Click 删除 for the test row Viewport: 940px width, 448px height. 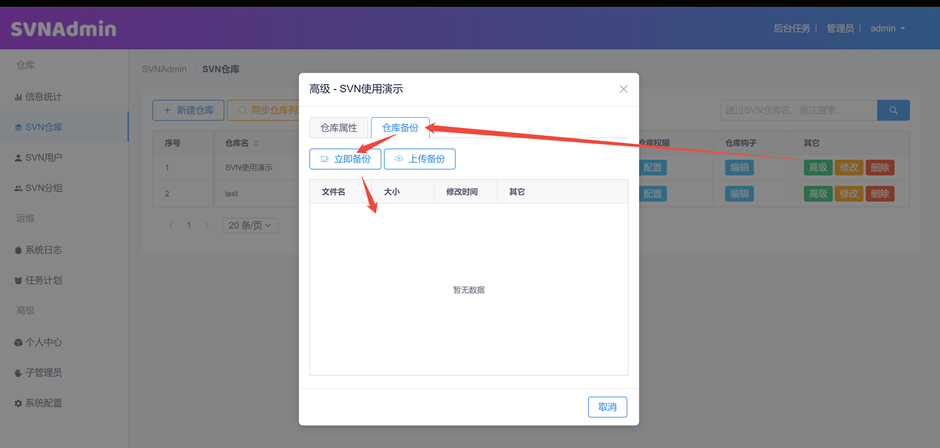tap(880, 194)
